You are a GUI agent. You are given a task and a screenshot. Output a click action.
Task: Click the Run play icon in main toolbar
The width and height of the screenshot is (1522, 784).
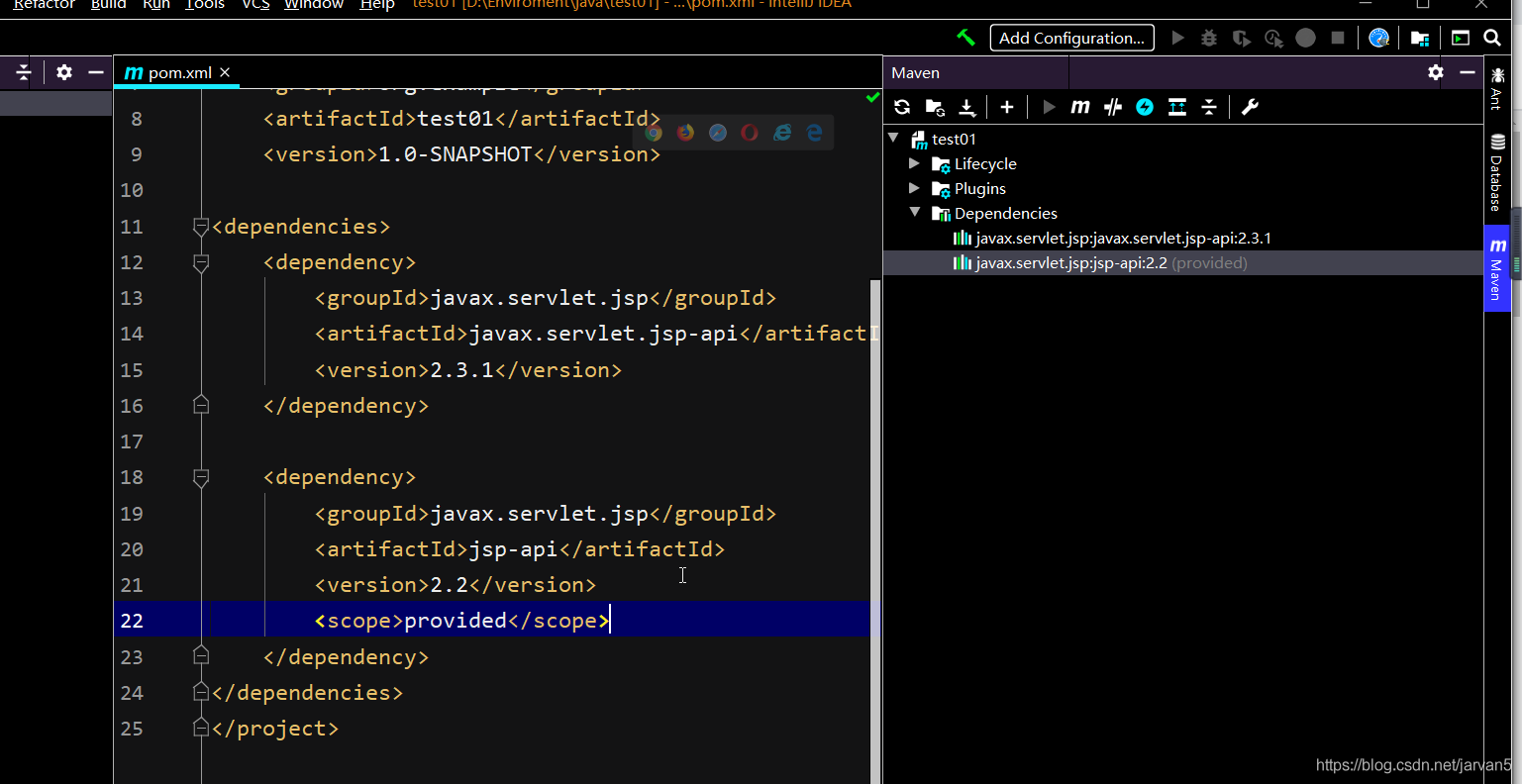(x=1177, y=38)
